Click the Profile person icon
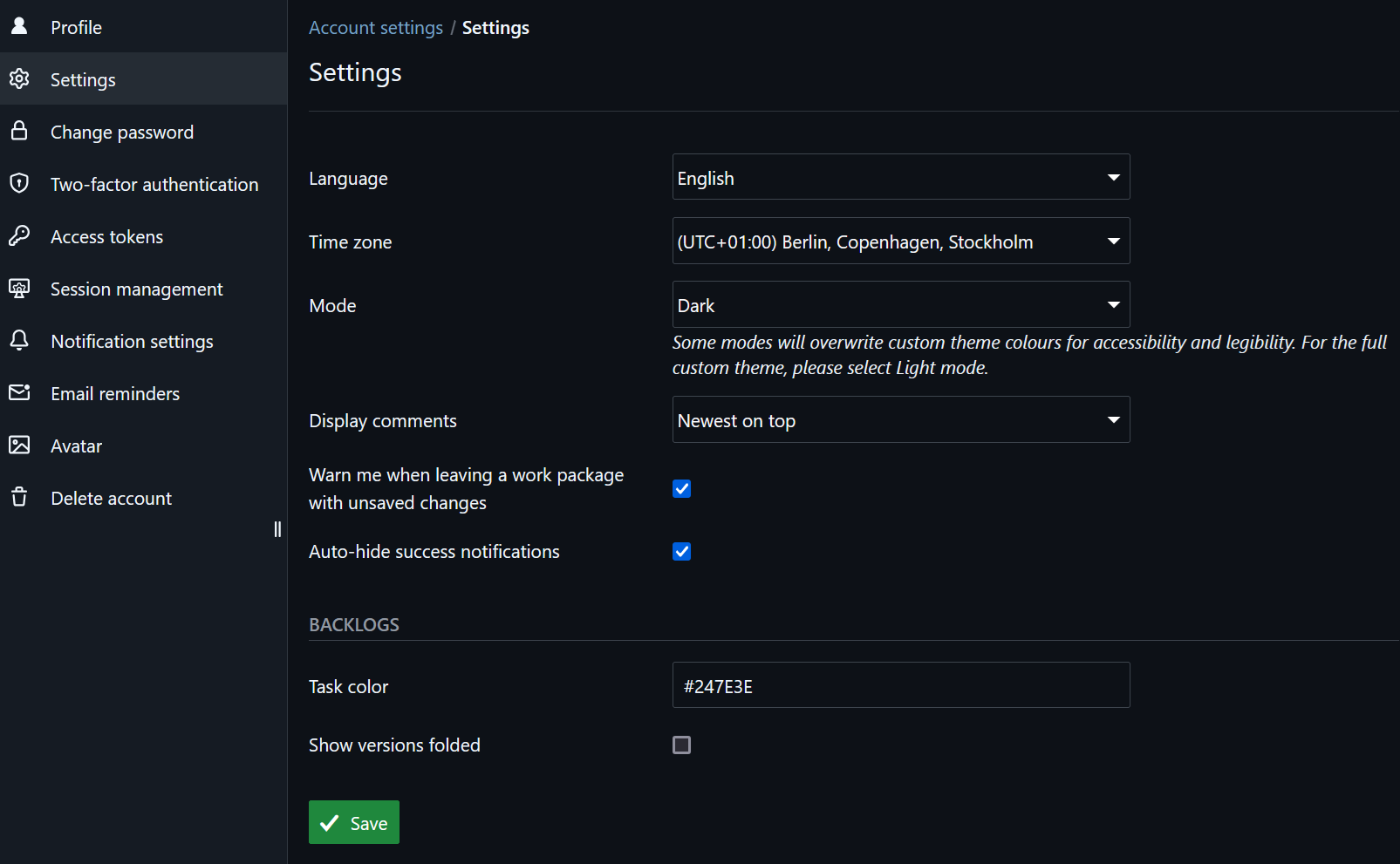This screenshot has width=1400, height=864. (19, 26)
